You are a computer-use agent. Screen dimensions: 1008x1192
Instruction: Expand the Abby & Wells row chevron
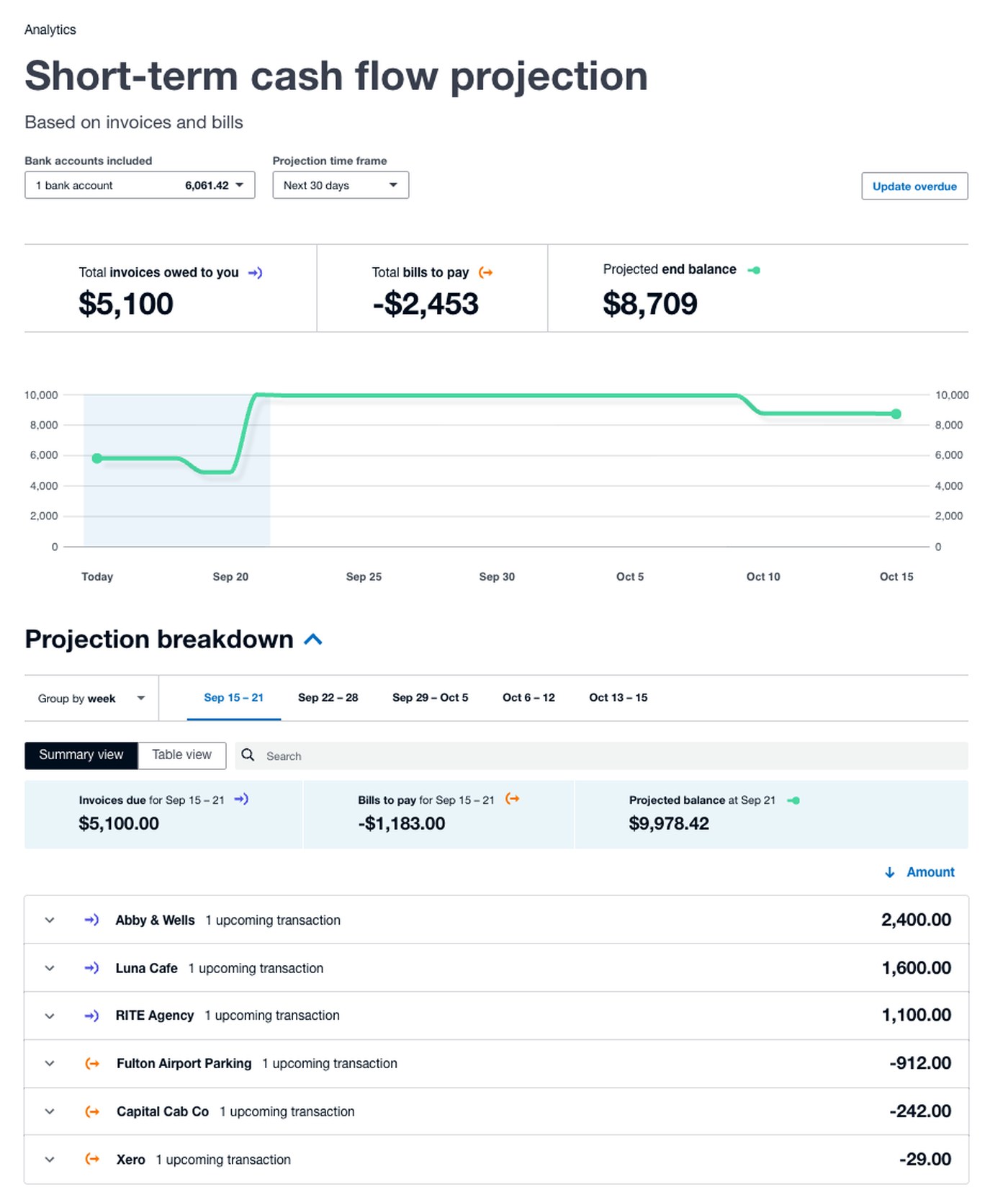tap(50, 920)
